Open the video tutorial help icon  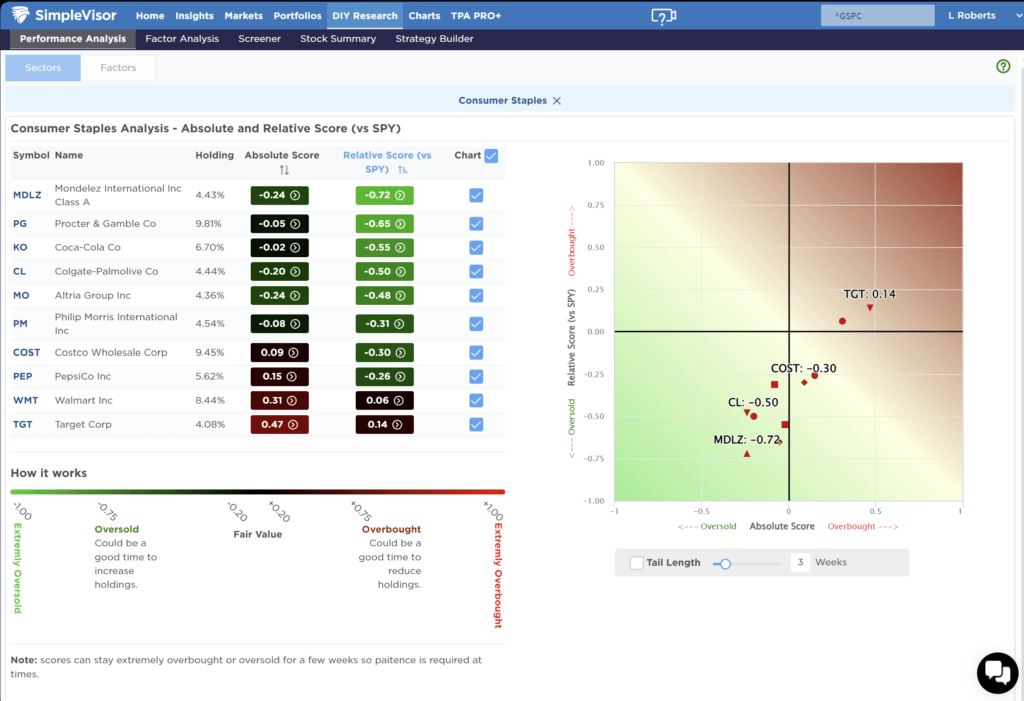click(664, 16)
